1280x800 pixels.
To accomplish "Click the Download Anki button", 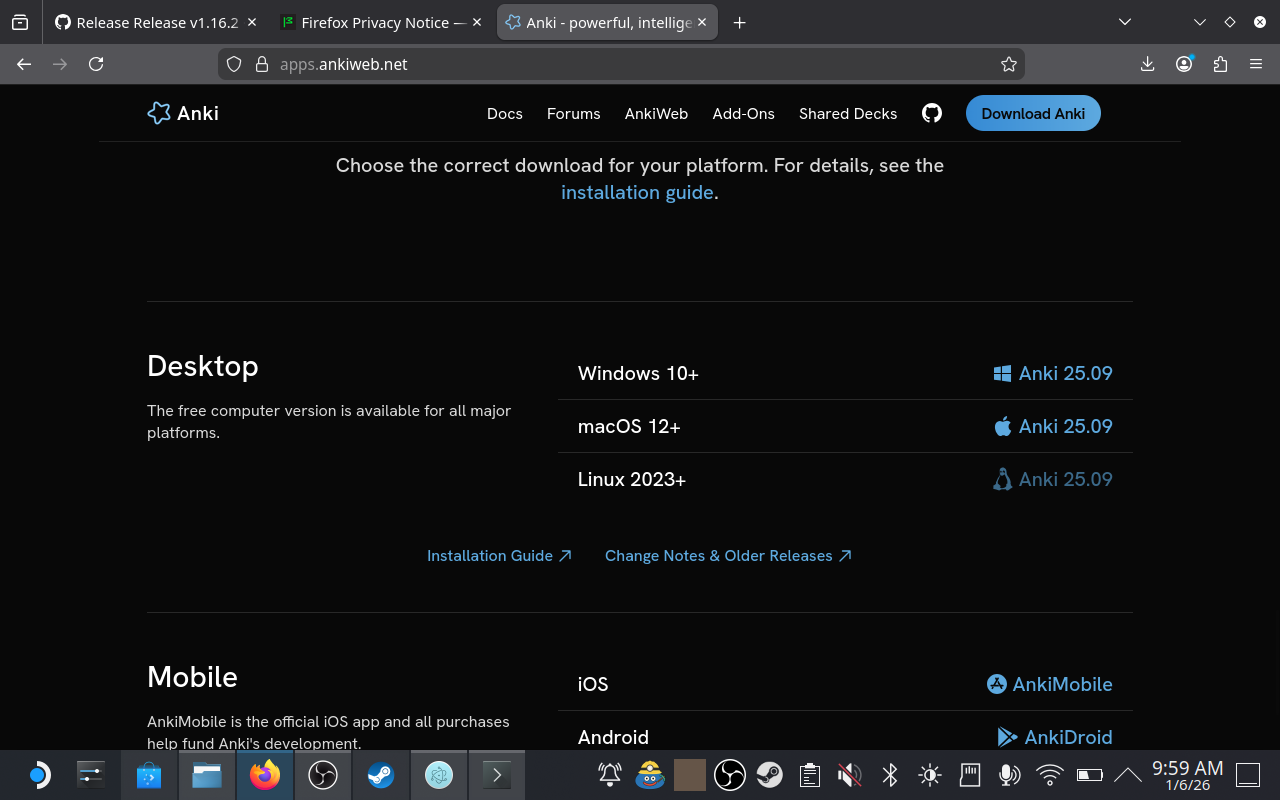I will tap(1033, 113).
